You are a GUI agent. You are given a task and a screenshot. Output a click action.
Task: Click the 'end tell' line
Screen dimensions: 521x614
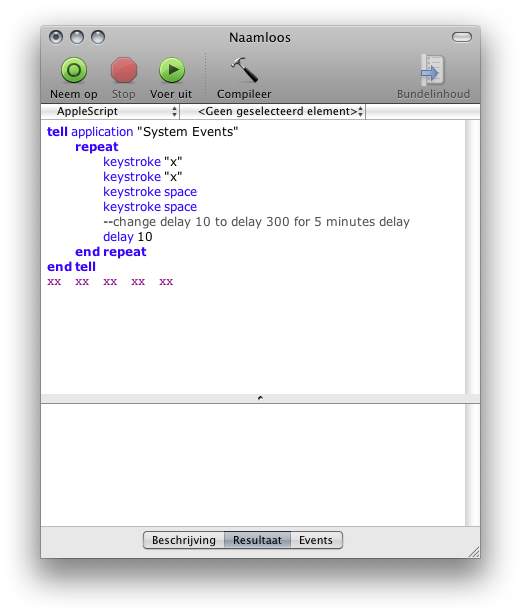point(71,267)
